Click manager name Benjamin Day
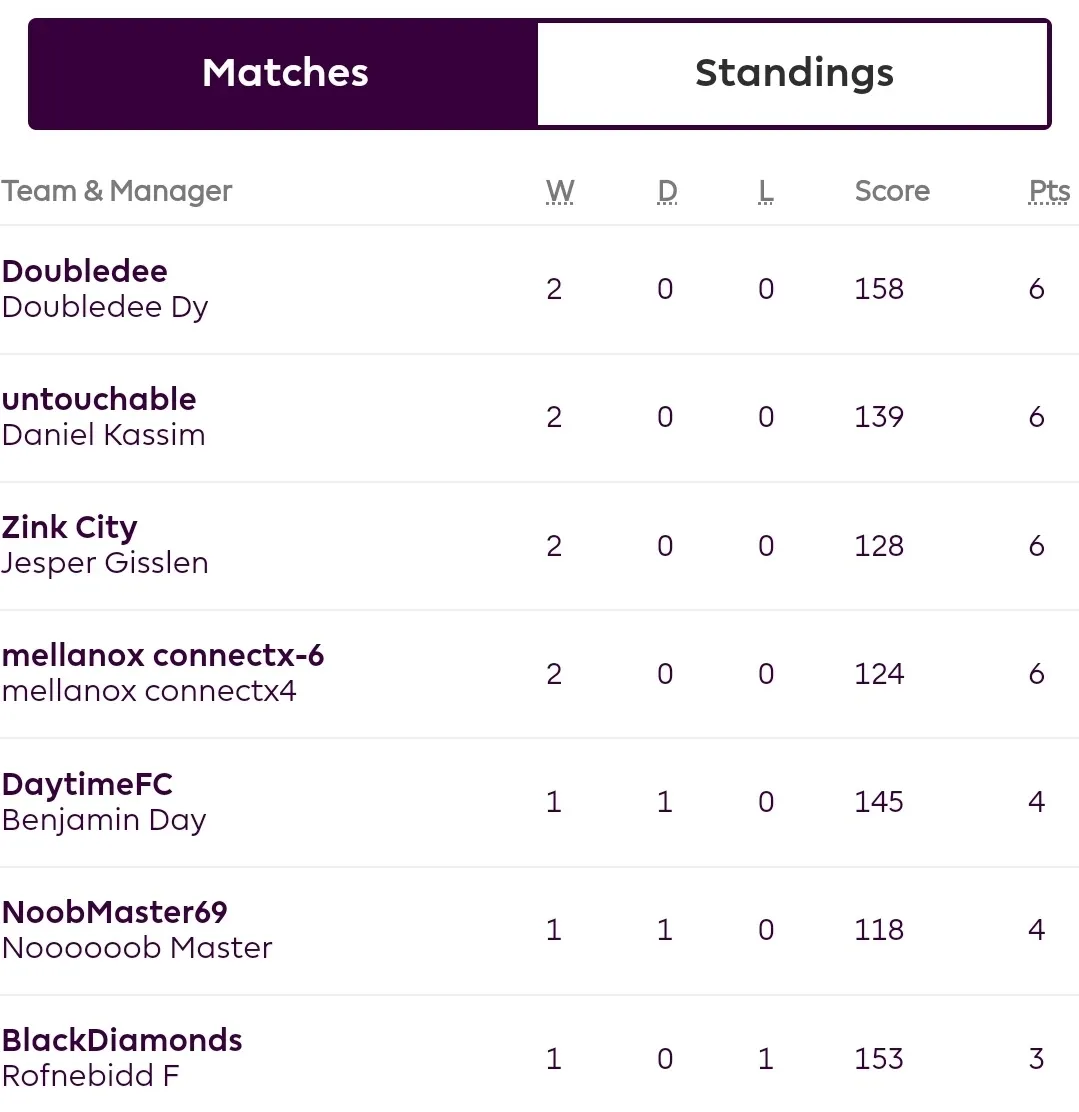 coord(104,821)
